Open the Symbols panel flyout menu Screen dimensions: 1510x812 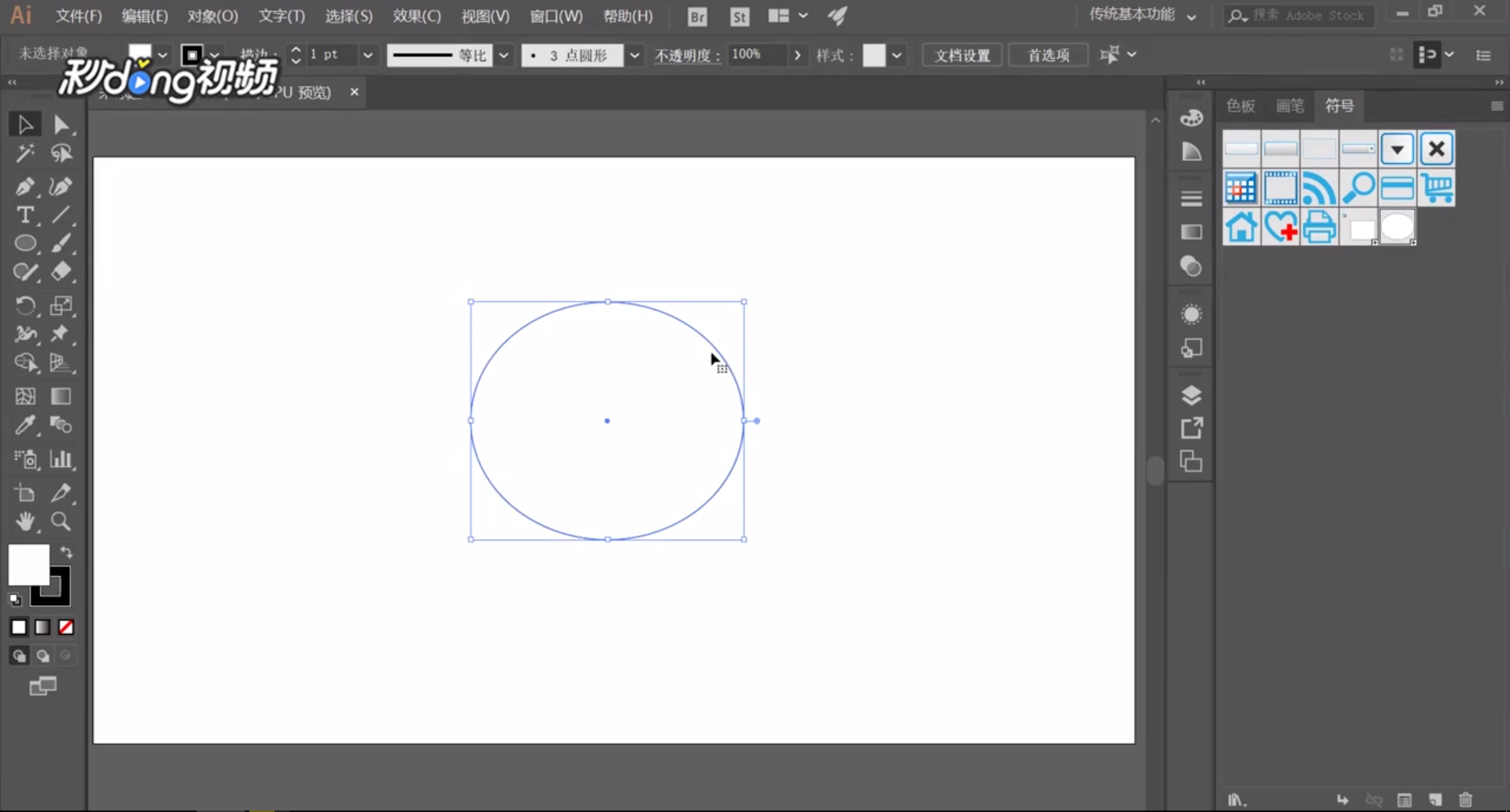1497,106
